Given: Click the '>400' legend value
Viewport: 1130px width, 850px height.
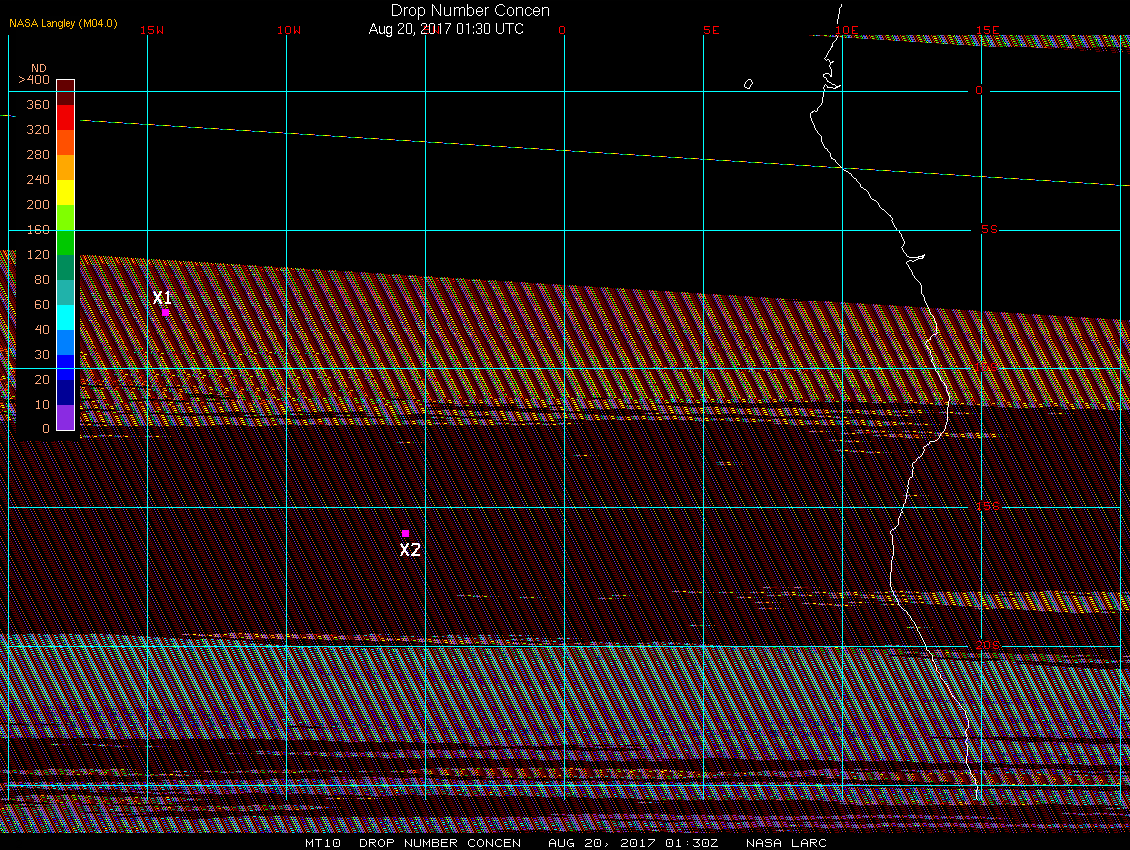Looking at the screenshot, I should coord(34,79).
